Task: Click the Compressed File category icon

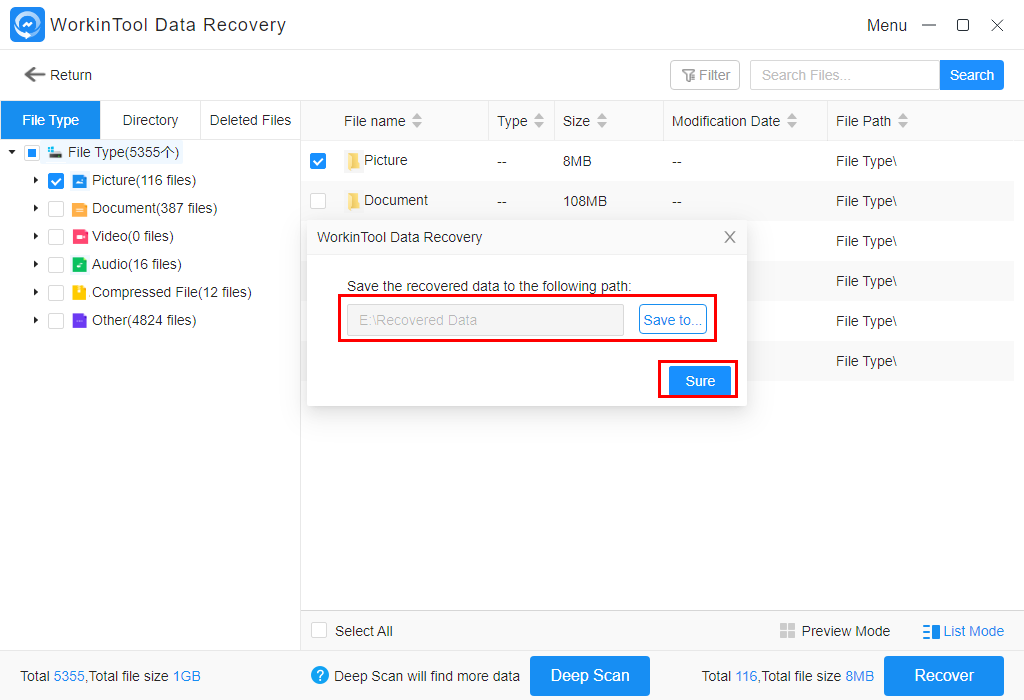Action: 79,293
